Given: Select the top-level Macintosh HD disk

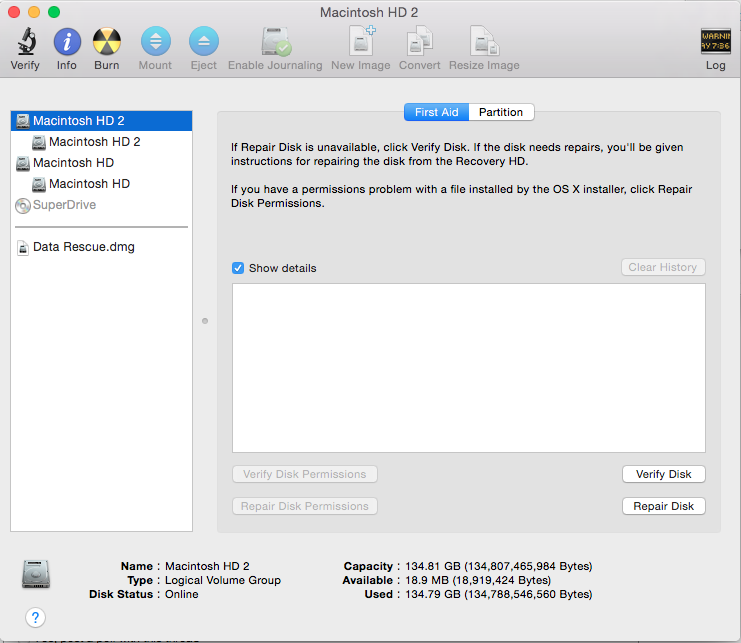Looking at the screenshot, I should [x=101, y=163].
